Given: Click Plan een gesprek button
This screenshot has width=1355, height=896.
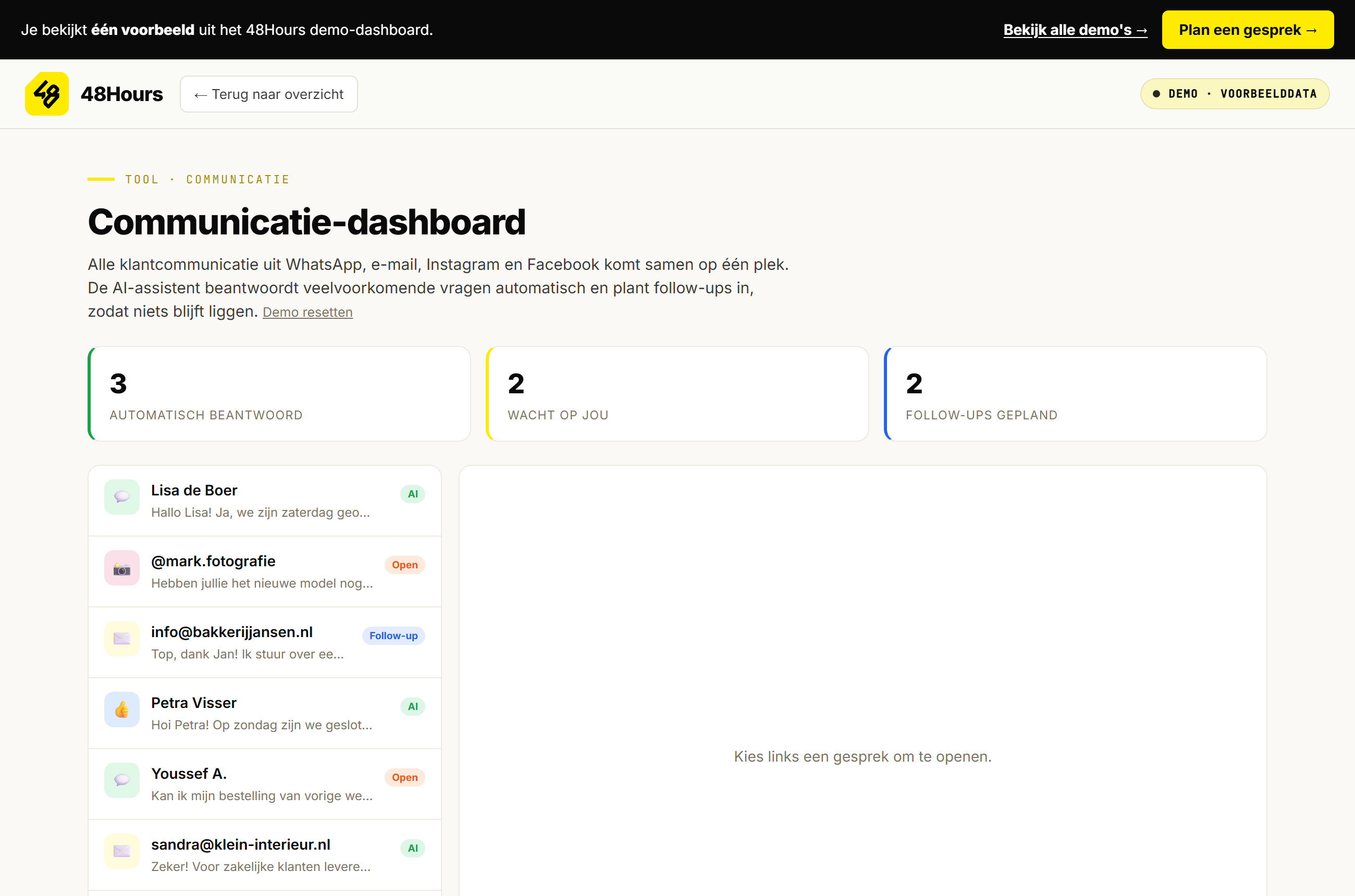Looking at the screenshot, I should [1248, 30].
